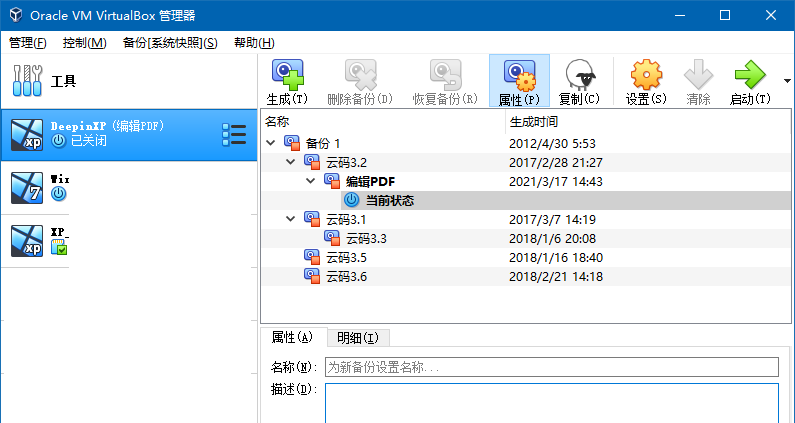Image resolution: width=795 pixels, height=423 pixels.
Task: Click the 已关闭 power status icon of DeepinXP
Action: pyautogui.click(x=59, y=141)
